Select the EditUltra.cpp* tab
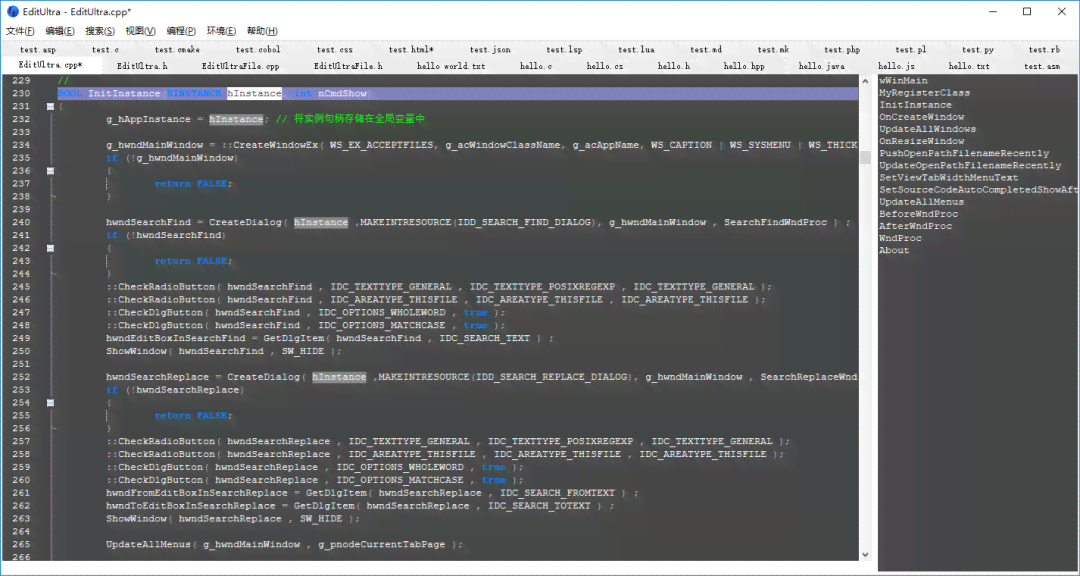Image resolution: width=1080 pixels, height=576 pixels. [50, 65]
